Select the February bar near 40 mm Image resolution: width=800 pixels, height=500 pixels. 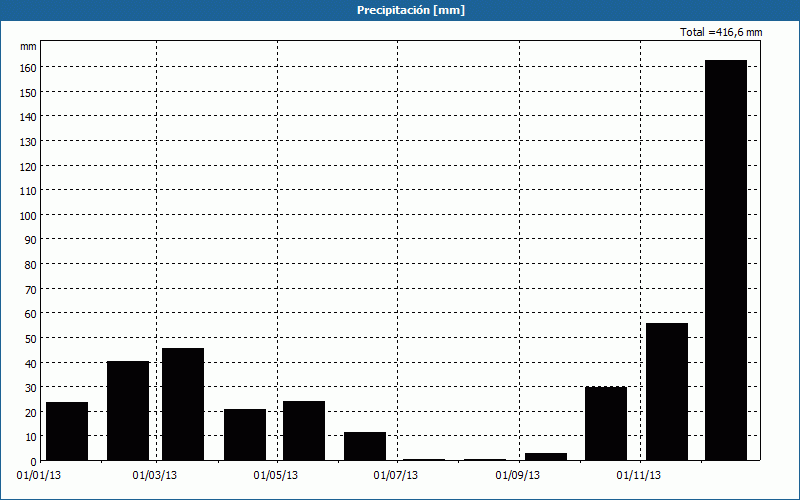[x=128, y=411]
